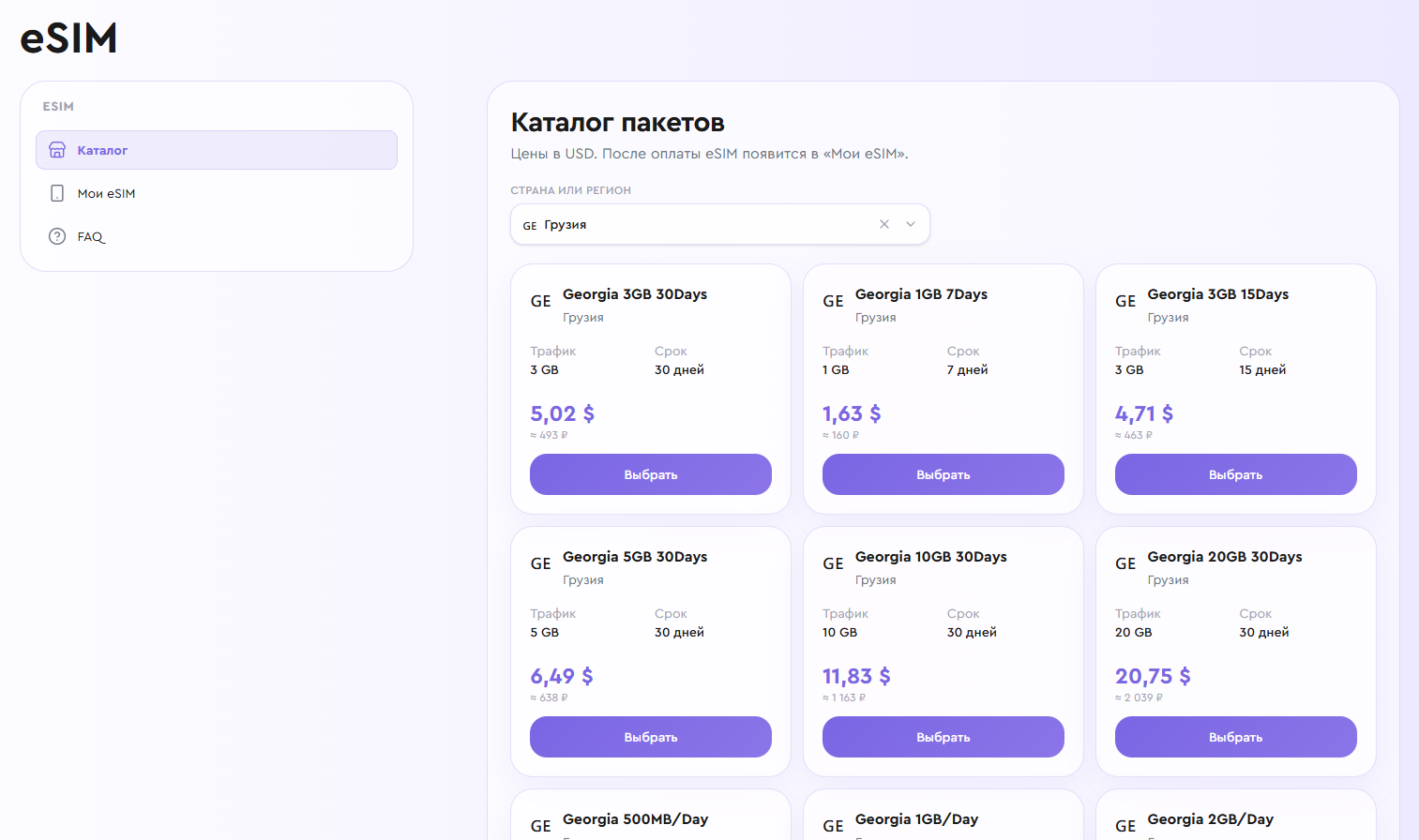
Task: Click the Georgia 500MB/Day title
Action: point(636,819)
